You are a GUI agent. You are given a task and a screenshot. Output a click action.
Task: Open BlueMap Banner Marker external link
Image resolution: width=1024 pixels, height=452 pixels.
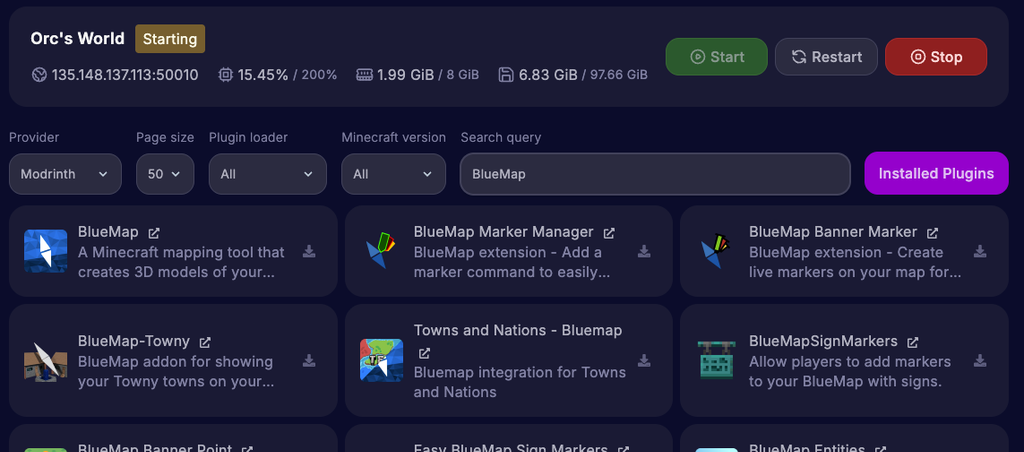[933, 233]
